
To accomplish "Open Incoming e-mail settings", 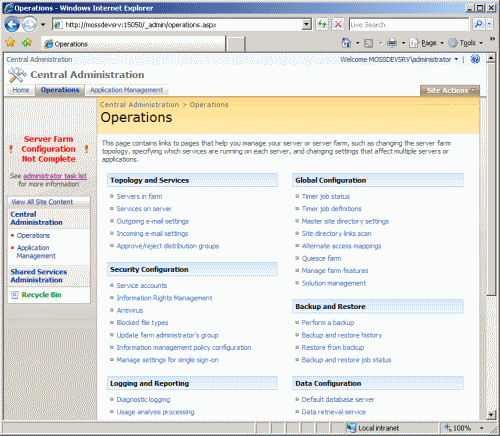I will tap(152, 234).
